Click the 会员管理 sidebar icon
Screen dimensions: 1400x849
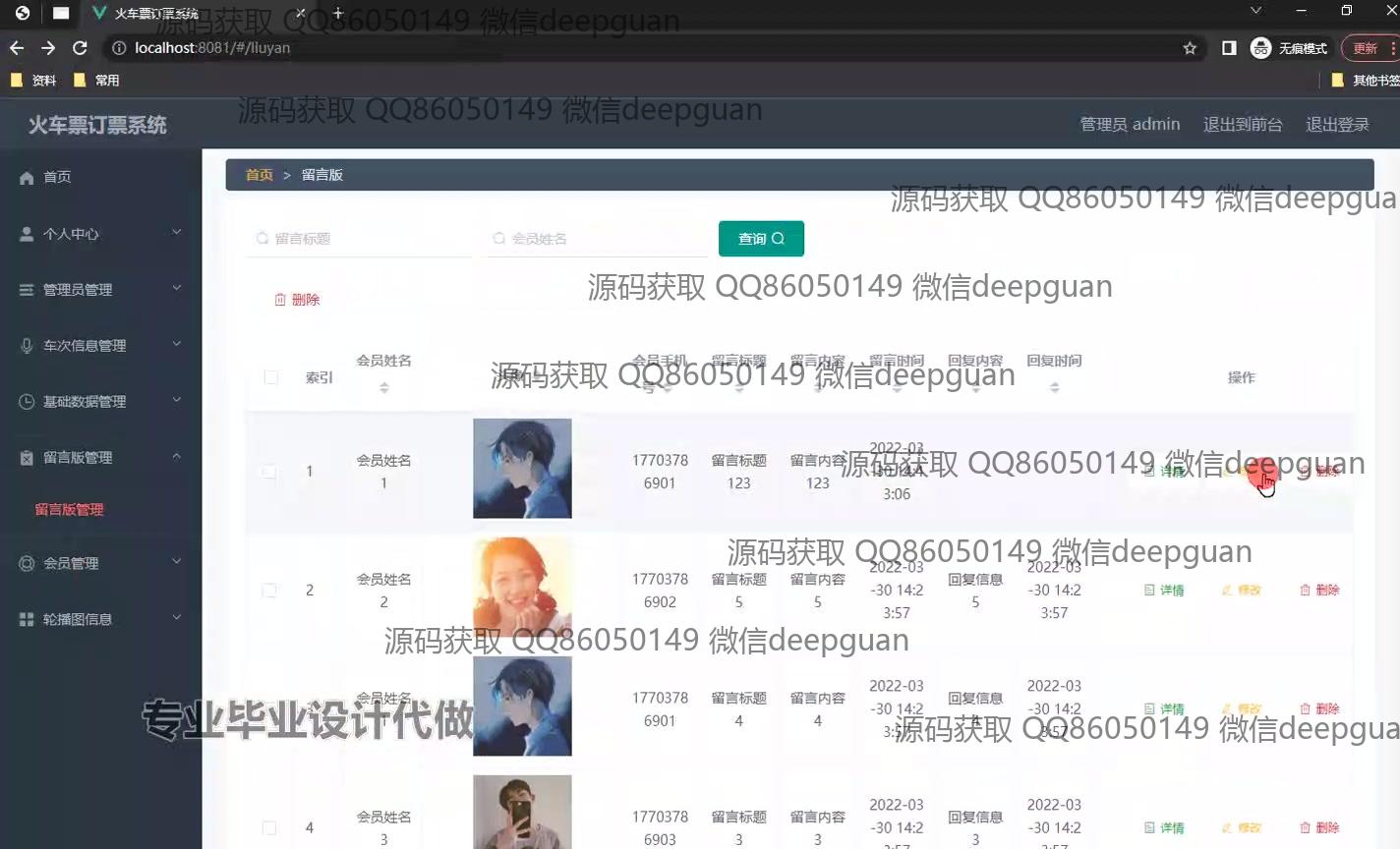27,563
